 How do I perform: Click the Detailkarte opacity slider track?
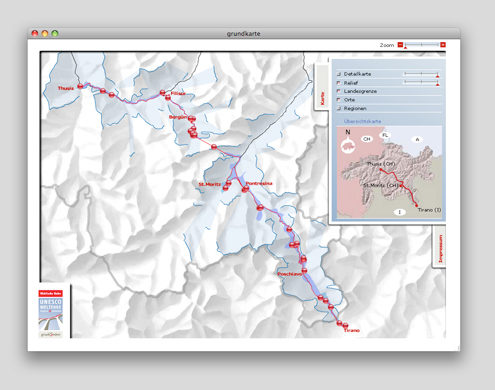[421, 73]
